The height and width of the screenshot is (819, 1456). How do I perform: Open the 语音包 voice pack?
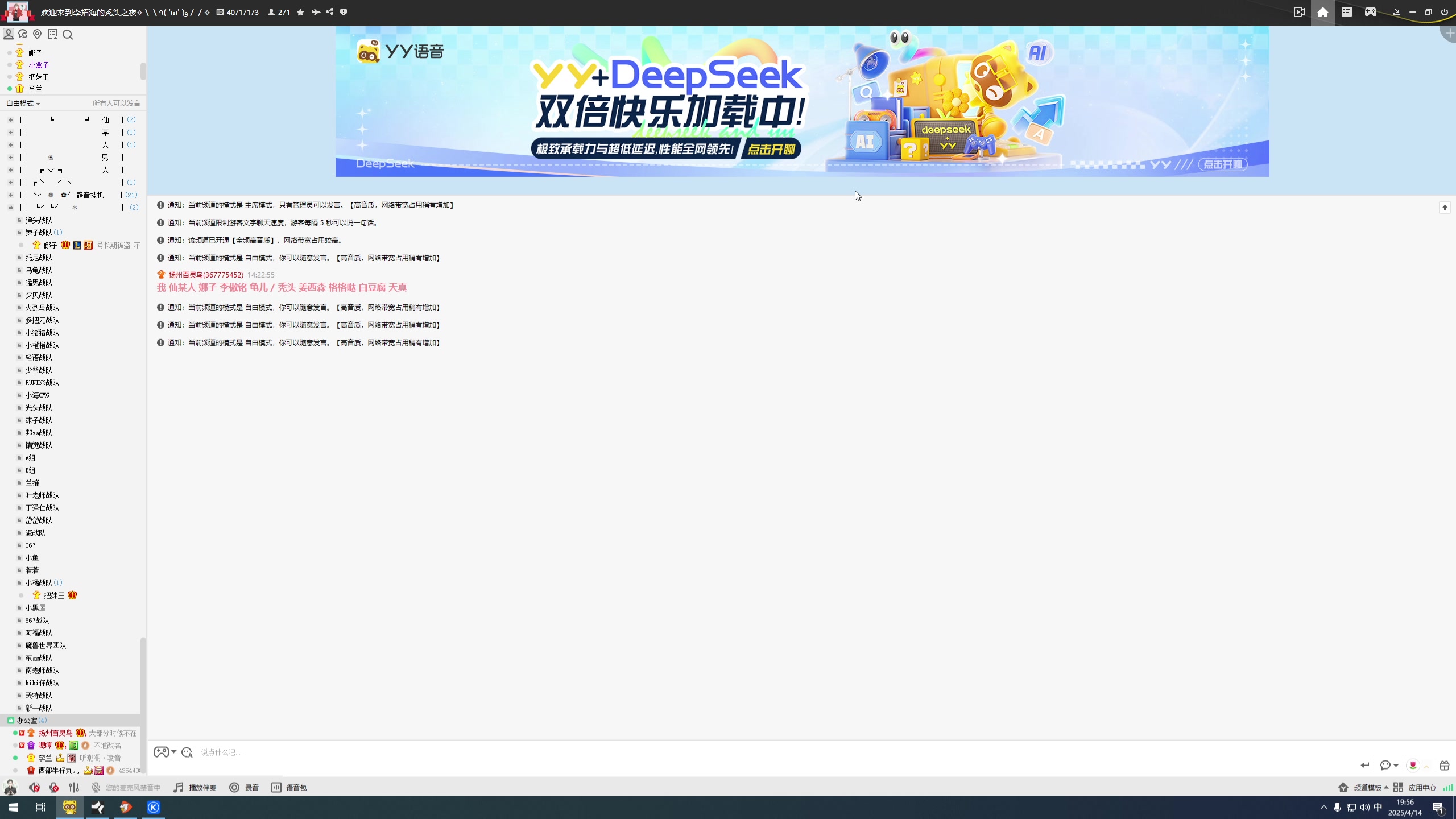click(x=289, y=788)
